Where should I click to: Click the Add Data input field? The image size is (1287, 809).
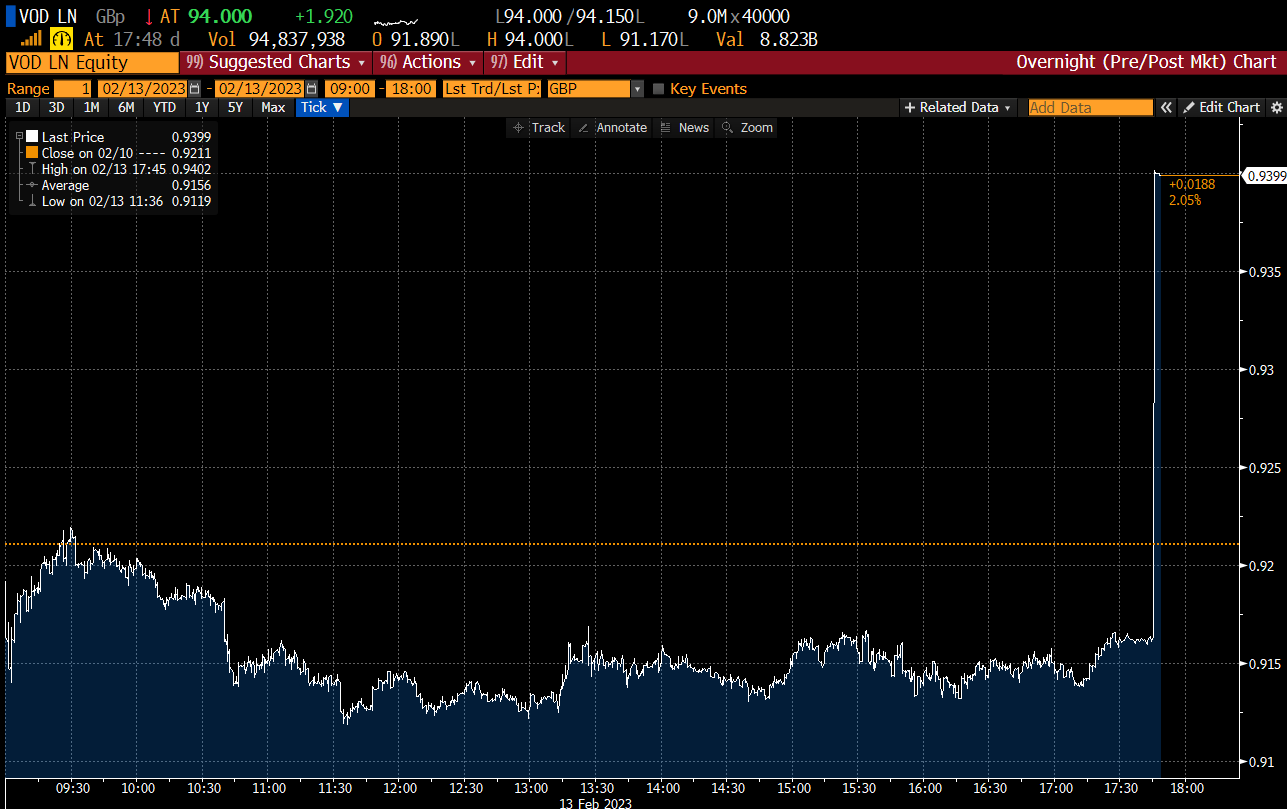(1091, 107)
